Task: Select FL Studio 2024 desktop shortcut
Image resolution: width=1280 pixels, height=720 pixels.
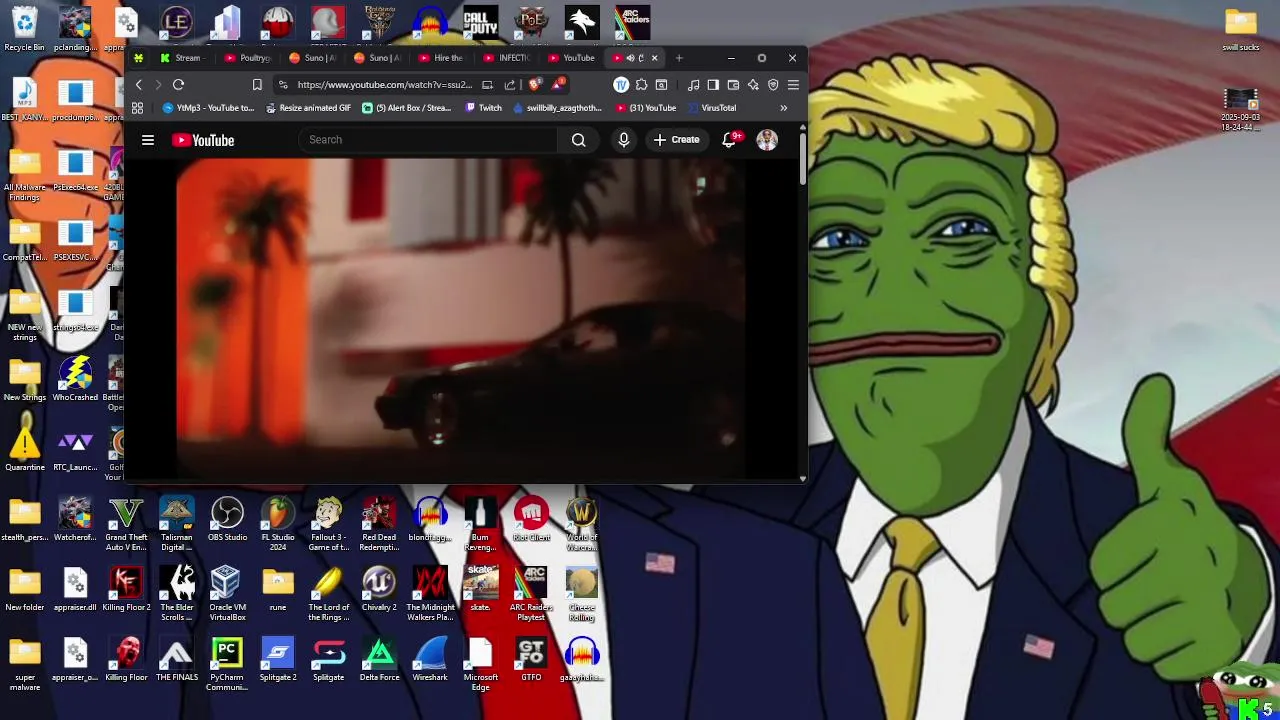Action: (x=278, y=524)
